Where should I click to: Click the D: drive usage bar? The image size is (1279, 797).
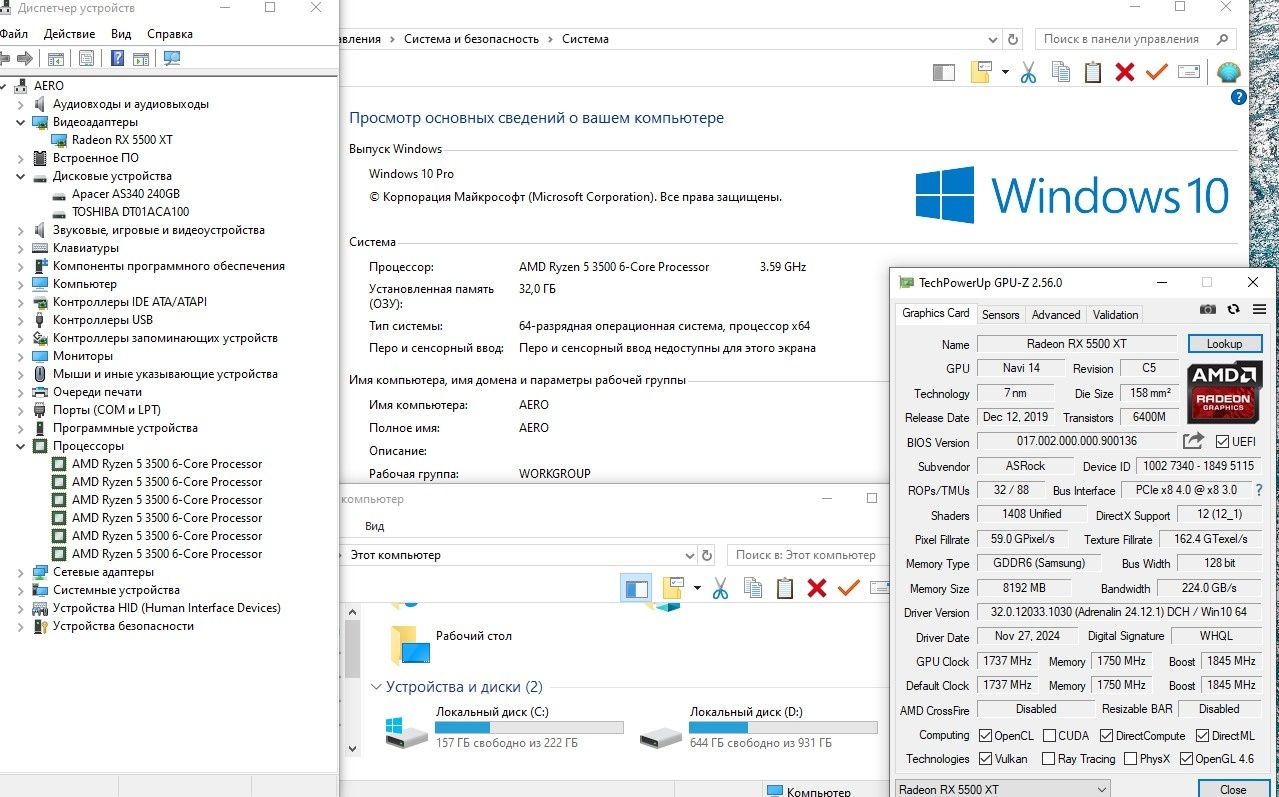pos(783,727)
